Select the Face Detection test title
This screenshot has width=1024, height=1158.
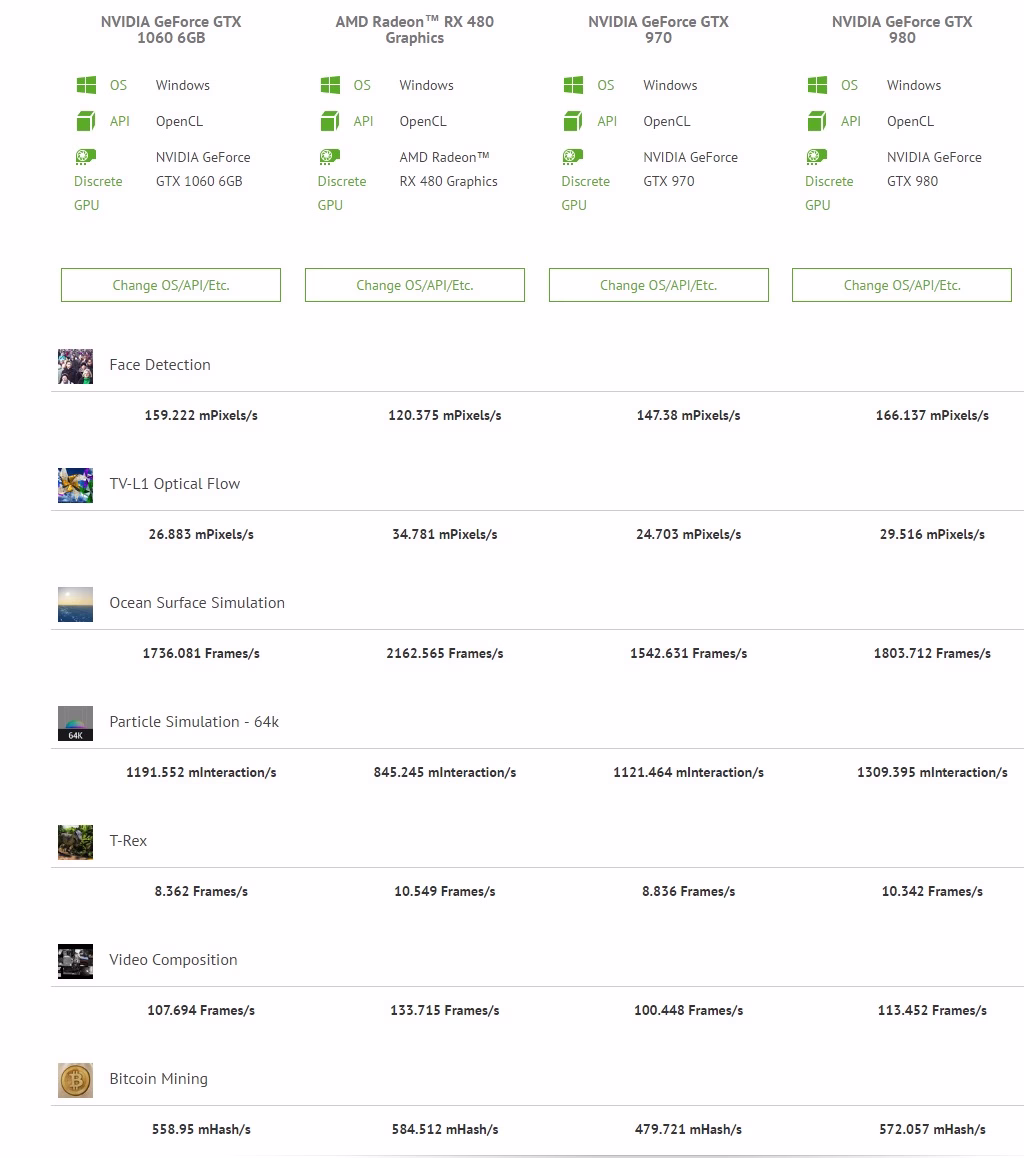coord(160,365)
